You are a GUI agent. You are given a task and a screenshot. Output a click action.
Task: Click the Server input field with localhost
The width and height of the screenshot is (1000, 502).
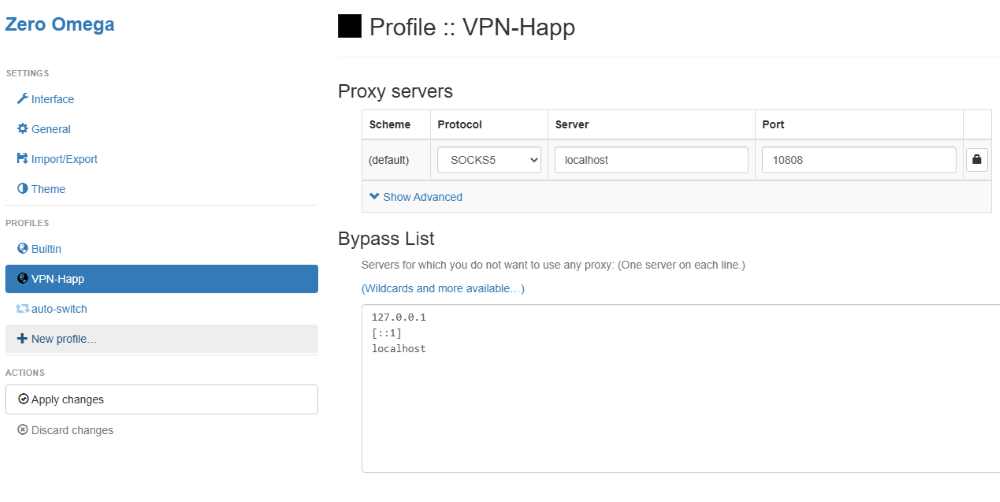[651, 160]
